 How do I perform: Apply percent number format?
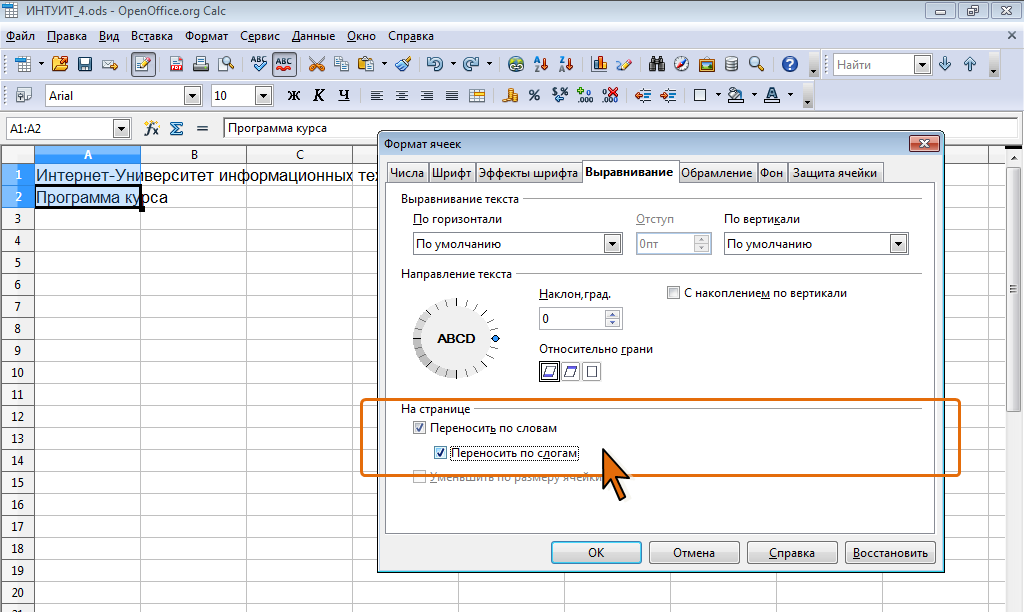[534, 95]
